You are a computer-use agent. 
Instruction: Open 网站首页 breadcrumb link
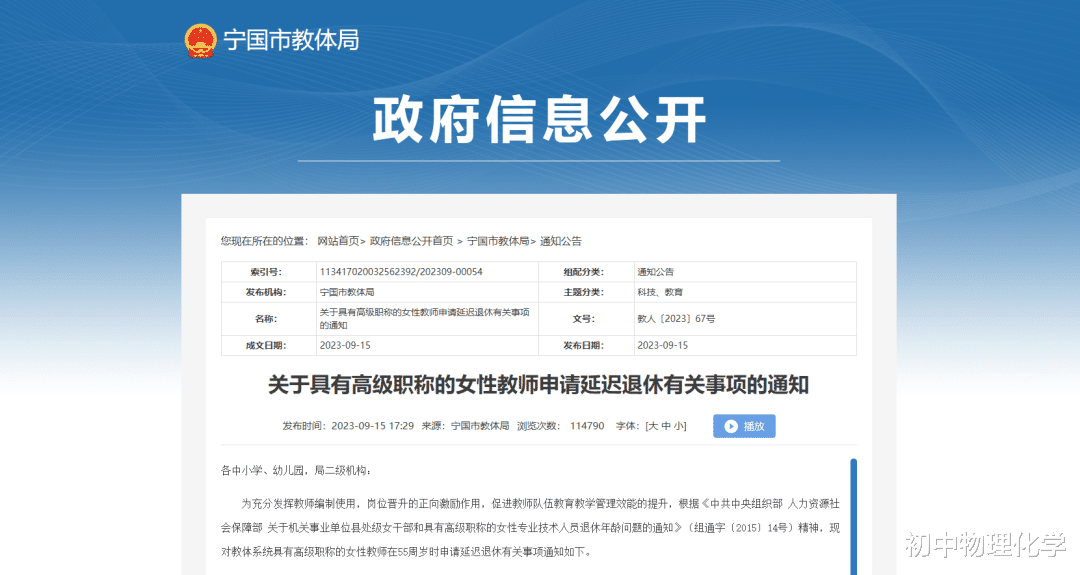pyautogui.click(x=338, y=241)
